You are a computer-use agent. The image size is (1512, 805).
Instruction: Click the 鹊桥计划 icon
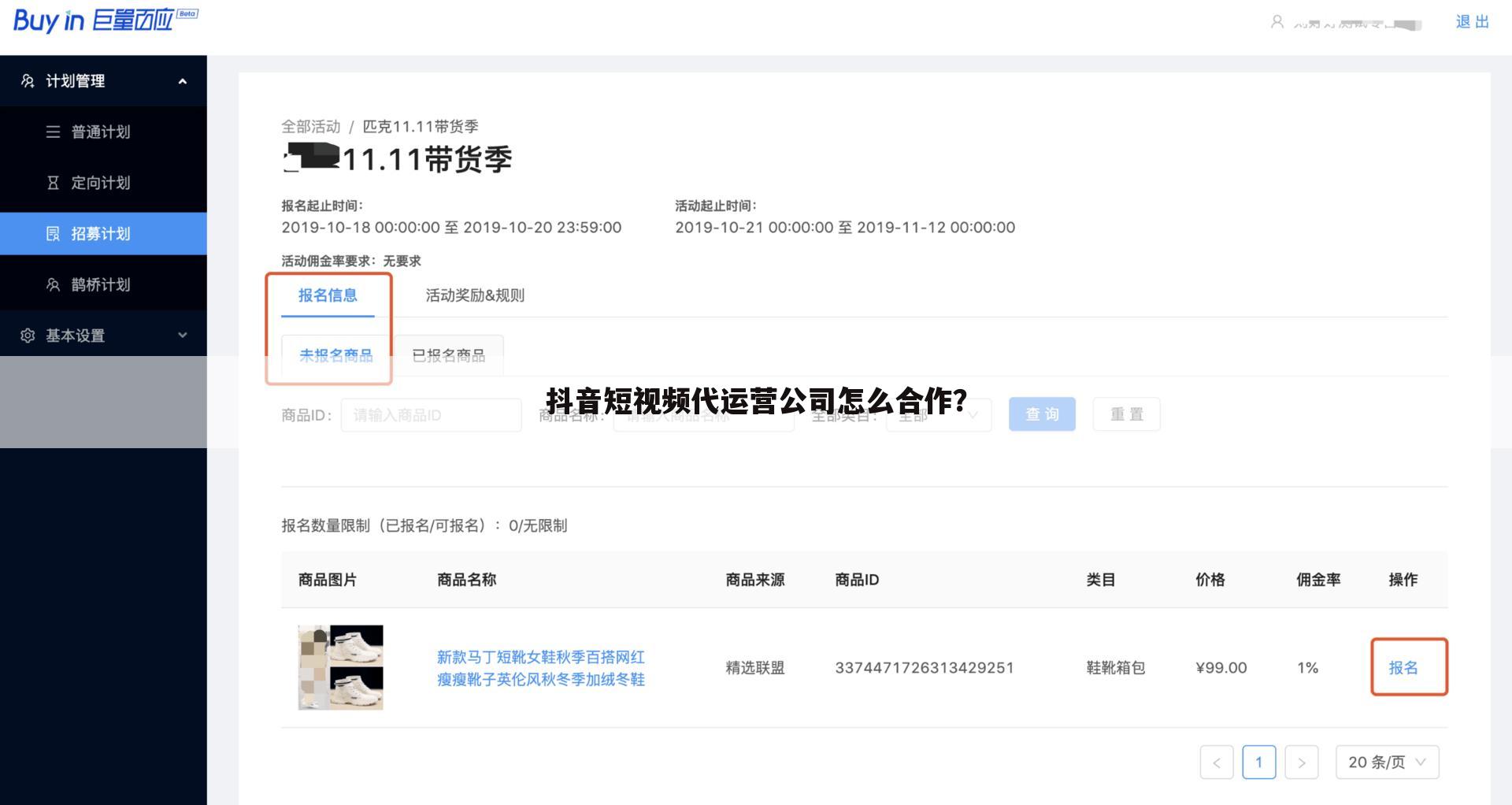53,284
